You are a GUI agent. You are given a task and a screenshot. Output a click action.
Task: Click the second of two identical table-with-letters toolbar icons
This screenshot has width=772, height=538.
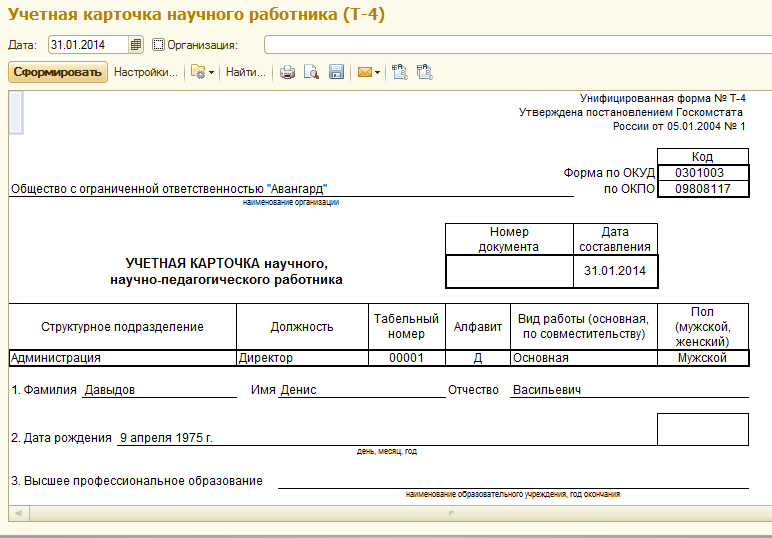click(424, 72)
